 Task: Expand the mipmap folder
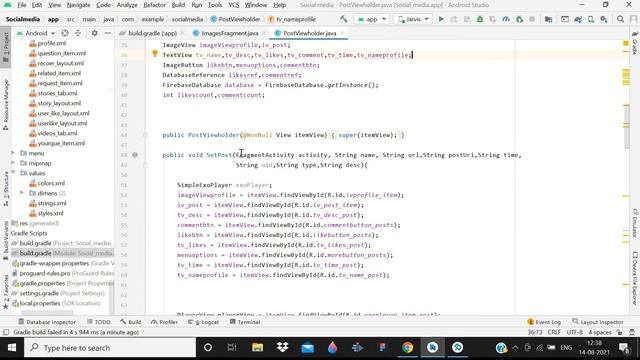[13, 163]
